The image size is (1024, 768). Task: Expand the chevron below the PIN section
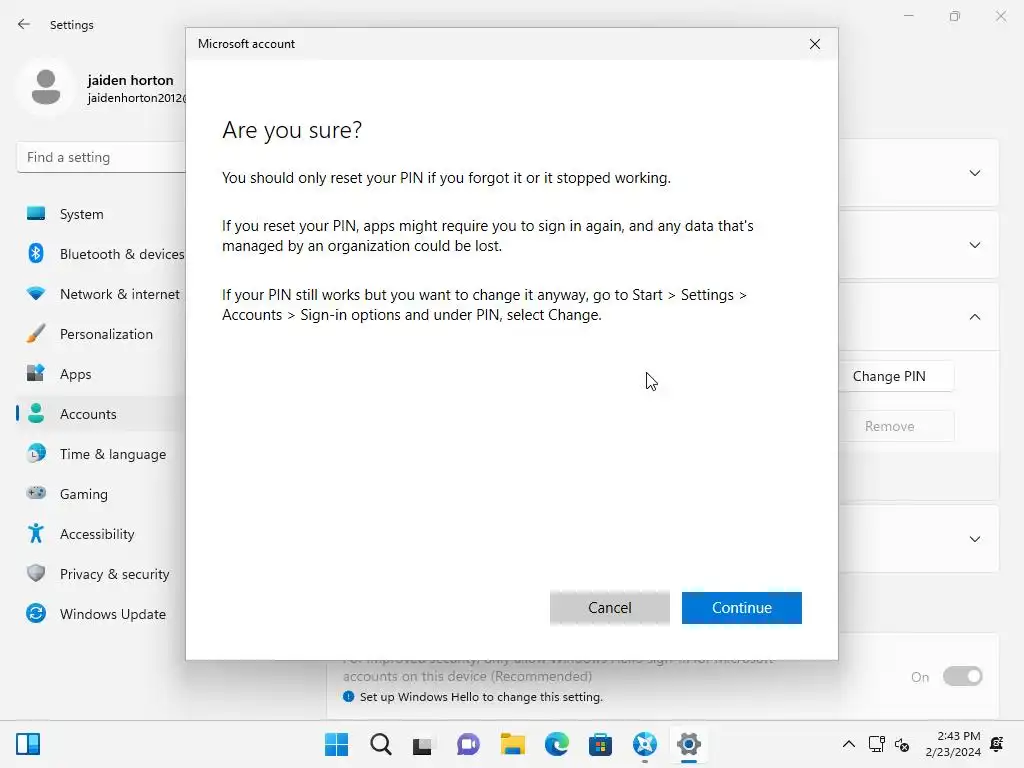click(974, 539)
